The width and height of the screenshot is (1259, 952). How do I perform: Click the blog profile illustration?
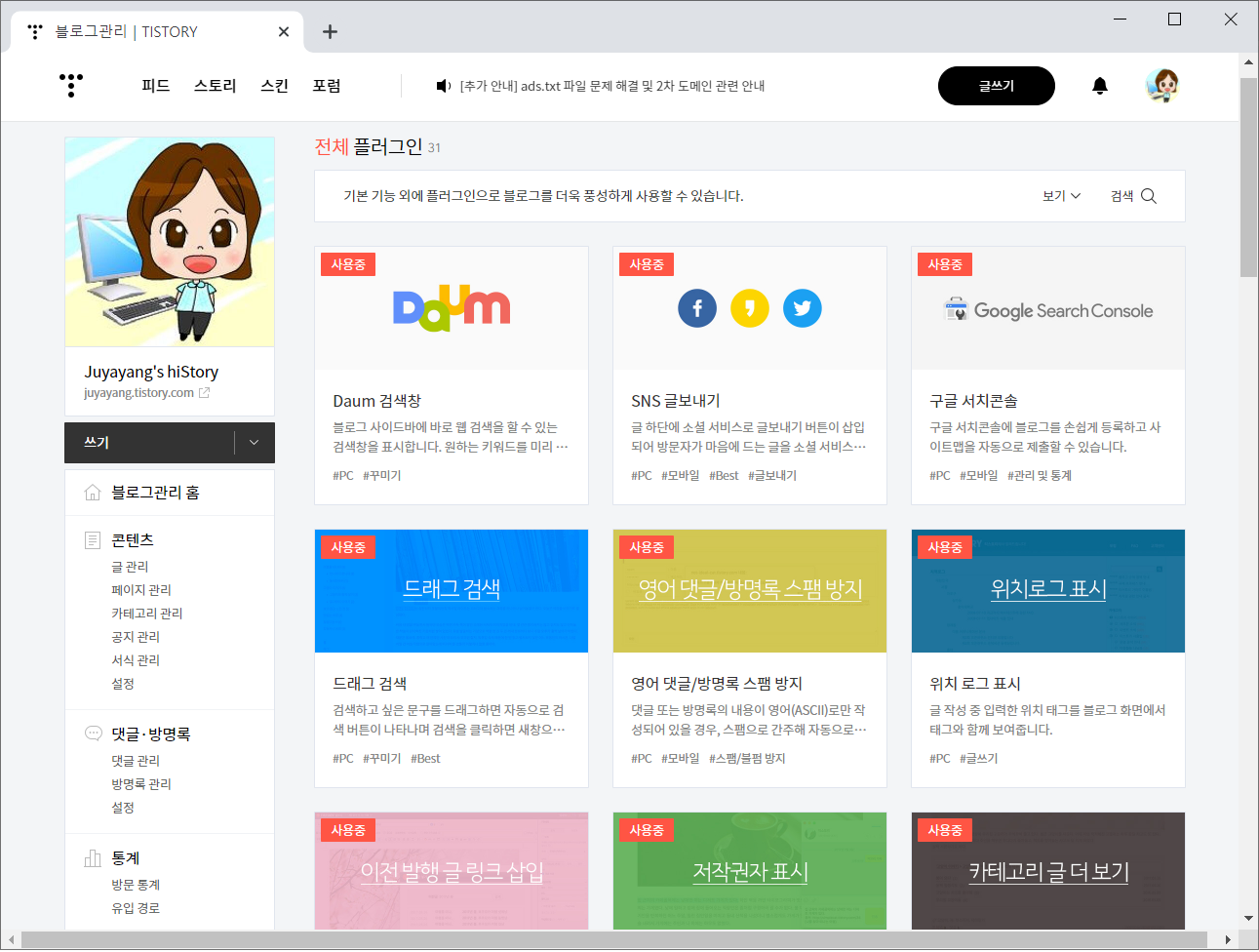coord(170,242)
